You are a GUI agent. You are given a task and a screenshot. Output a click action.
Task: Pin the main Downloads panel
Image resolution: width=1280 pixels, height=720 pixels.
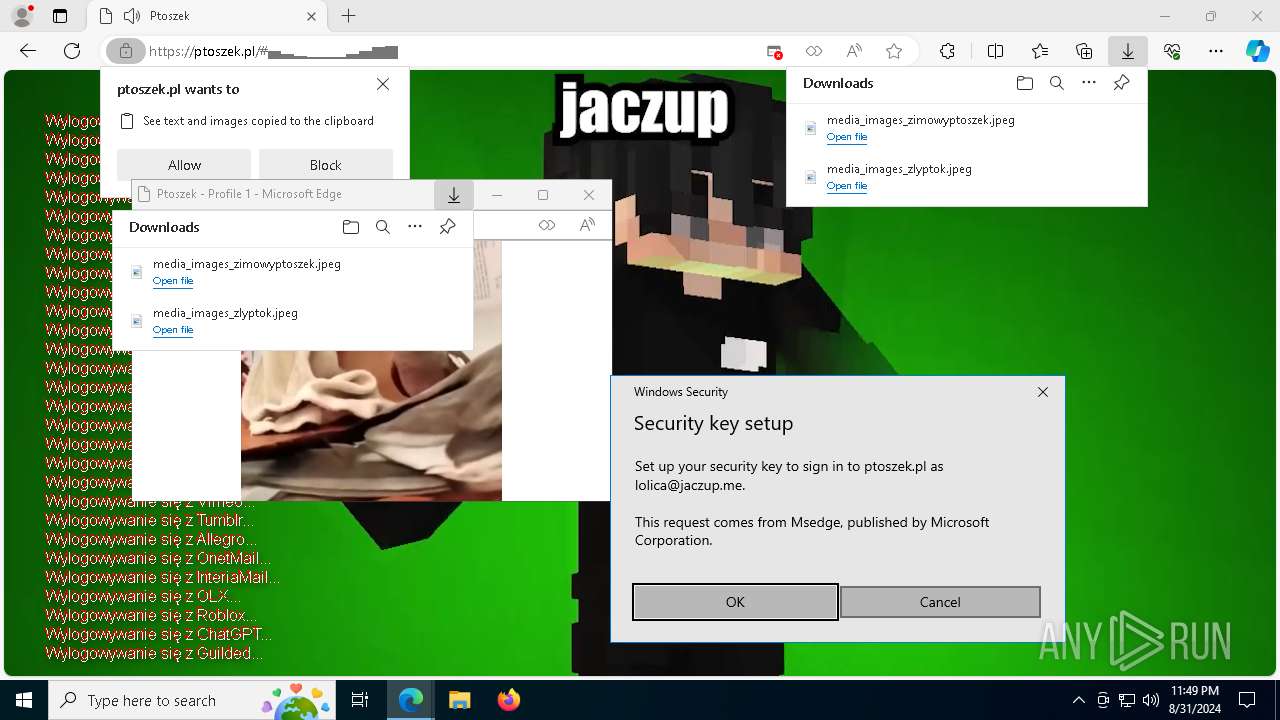point(1121,83)
